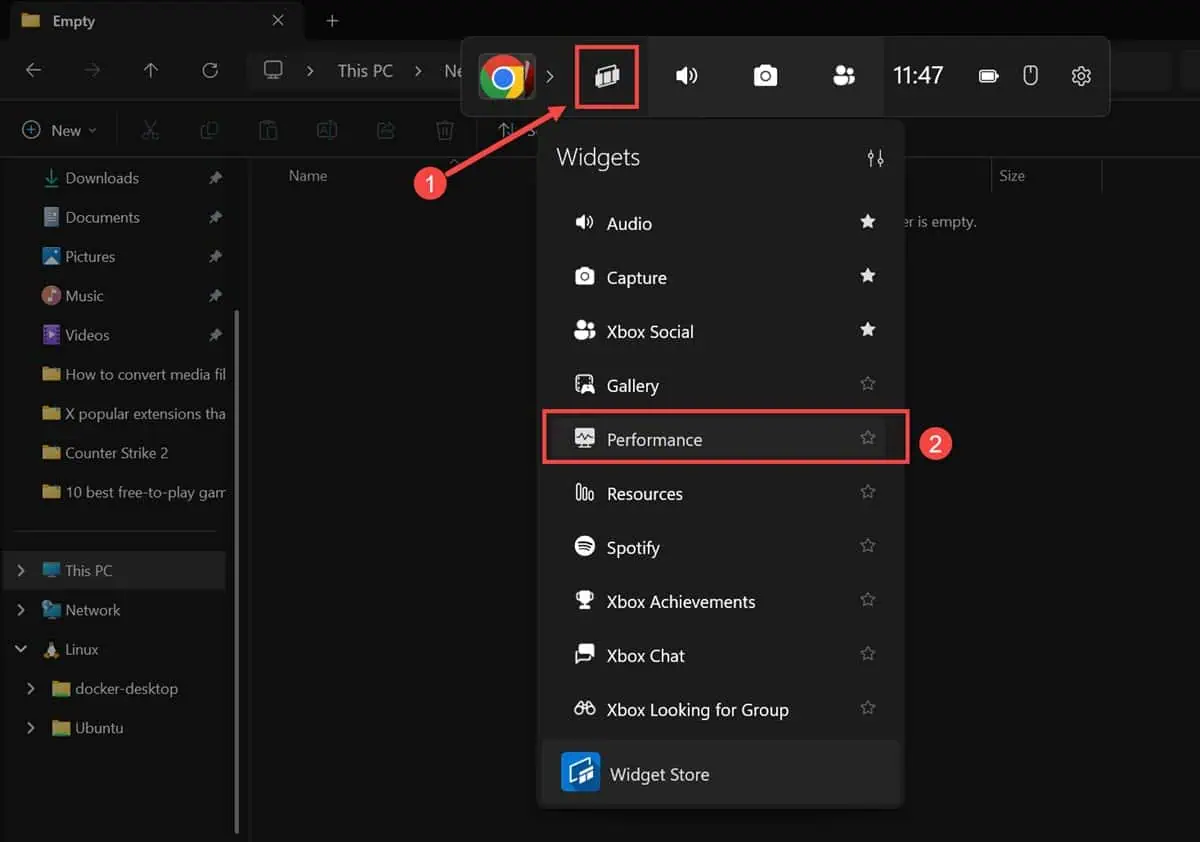Click the sidebar vertical scrollbar
Image resolution: width=1200 pixels, height=842 pixels.
(x=237, y=570)
